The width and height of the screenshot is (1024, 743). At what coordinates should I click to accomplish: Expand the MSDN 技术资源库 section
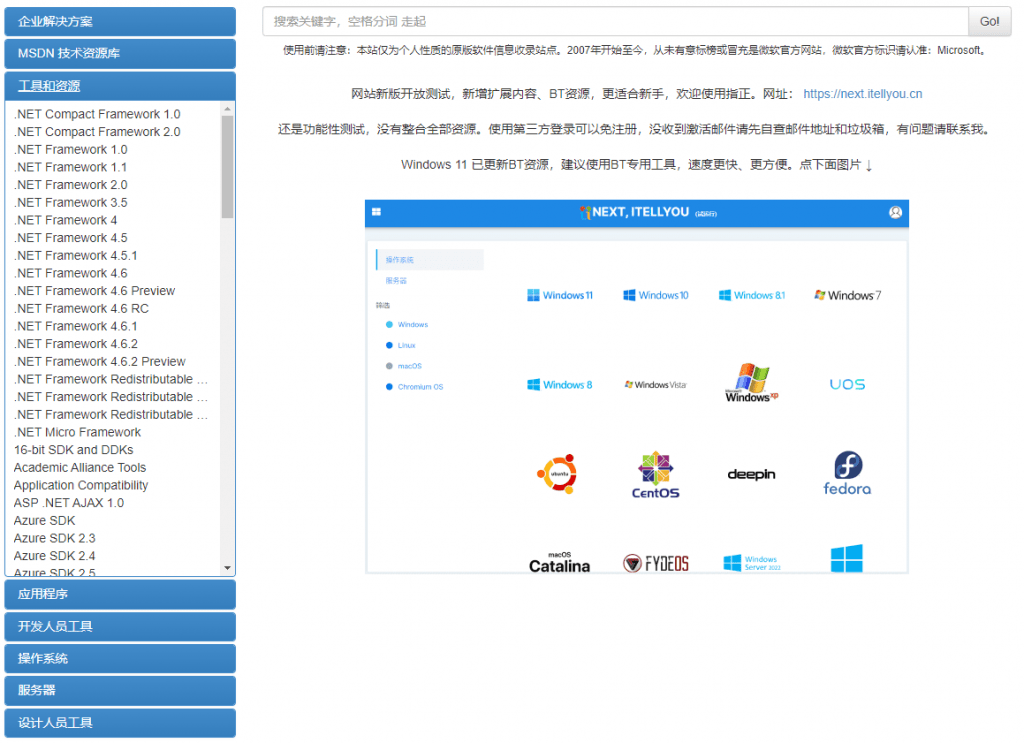120,54
